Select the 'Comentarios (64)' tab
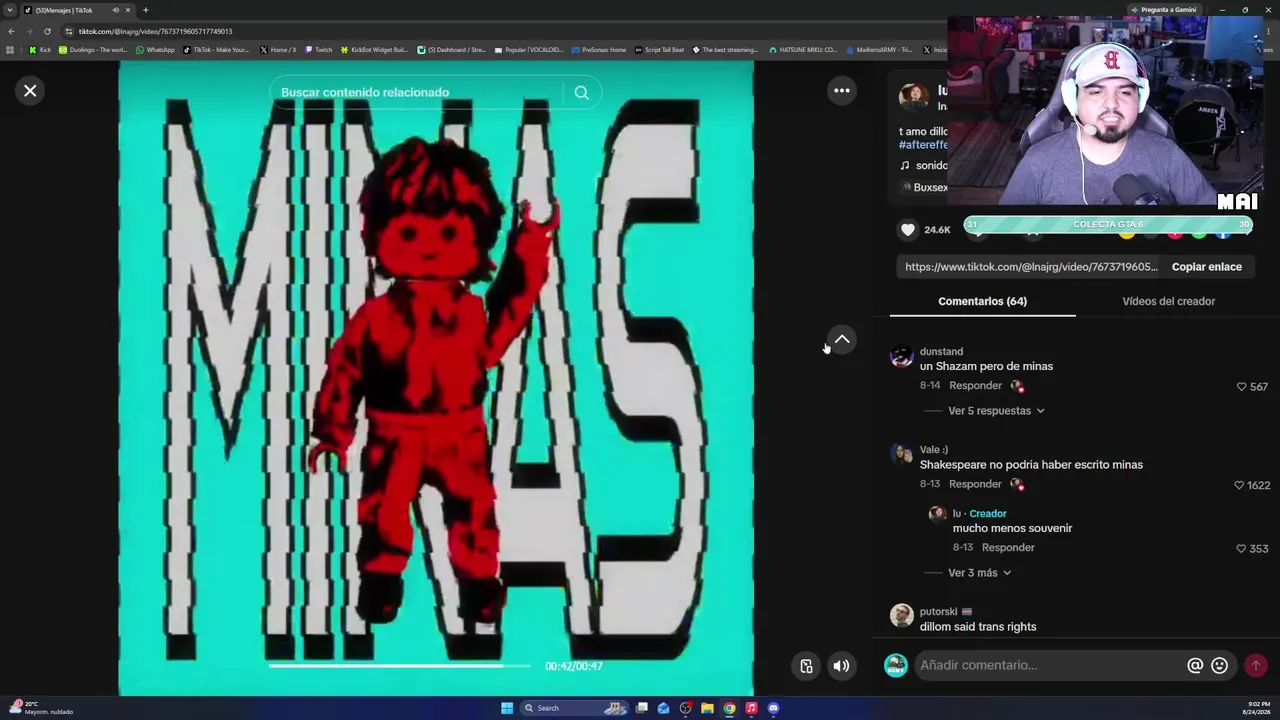 pos(982,301)
